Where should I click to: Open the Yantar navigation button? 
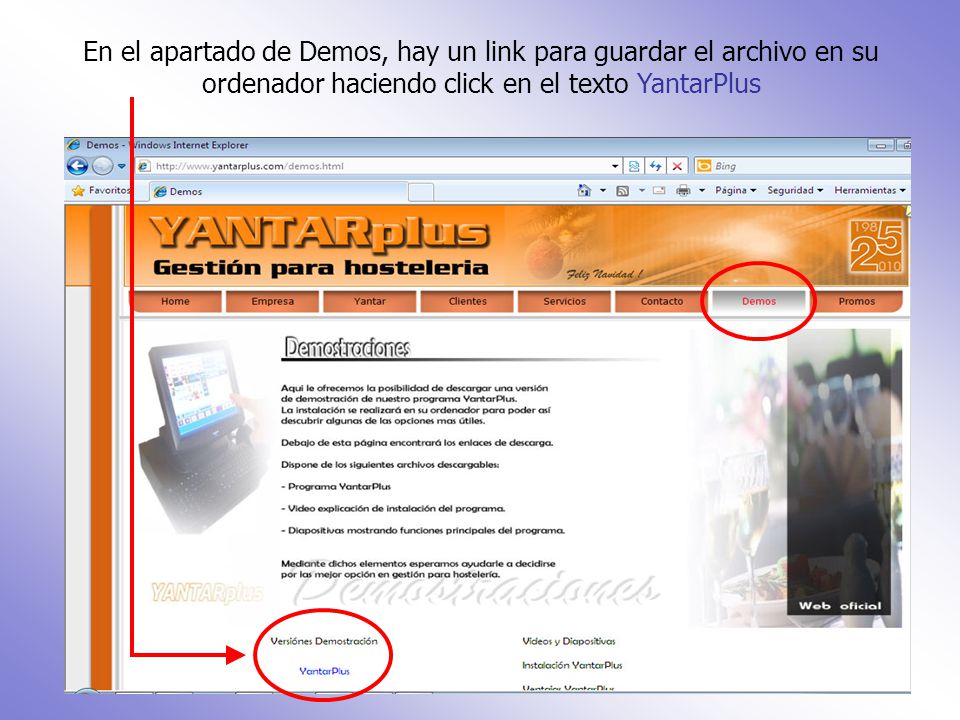coord(370,301)
